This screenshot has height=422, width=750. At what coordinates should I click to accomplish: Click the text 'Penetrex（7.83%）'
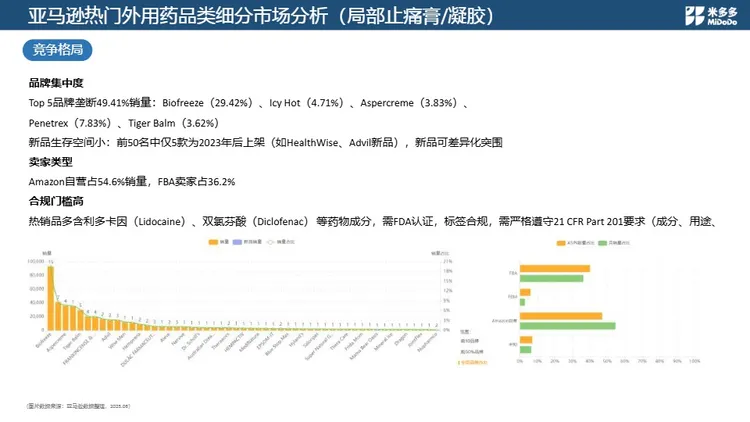[72, 123]
